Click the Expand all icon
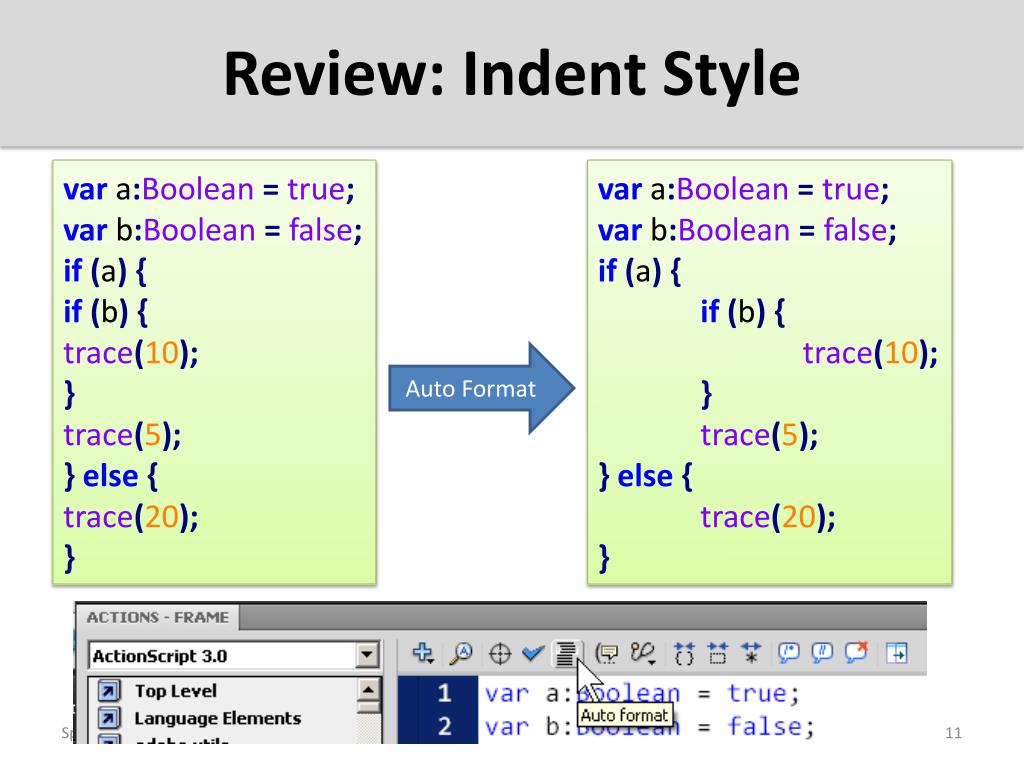 (751, 653)
